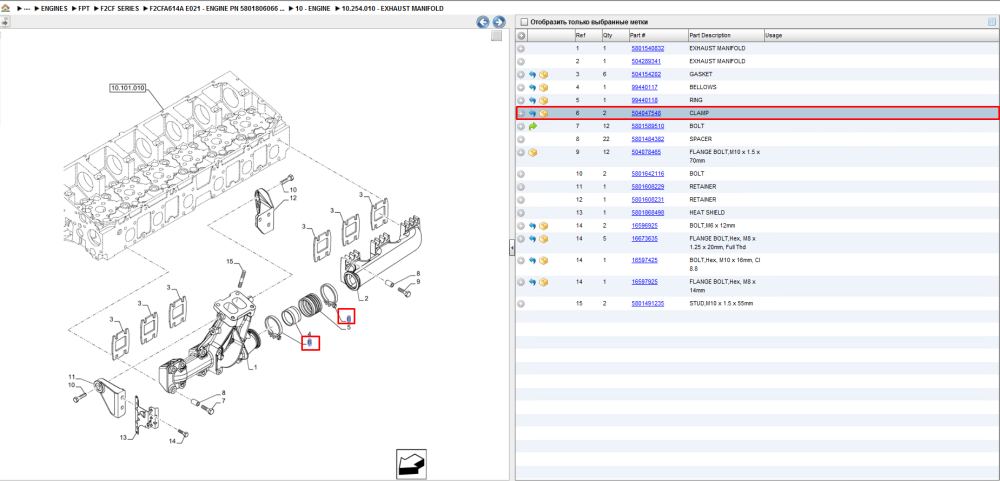Select the circle marker on ref 10 BOLT row
The width and height of the screenshot is (1000, 481).
click(521, 174)
